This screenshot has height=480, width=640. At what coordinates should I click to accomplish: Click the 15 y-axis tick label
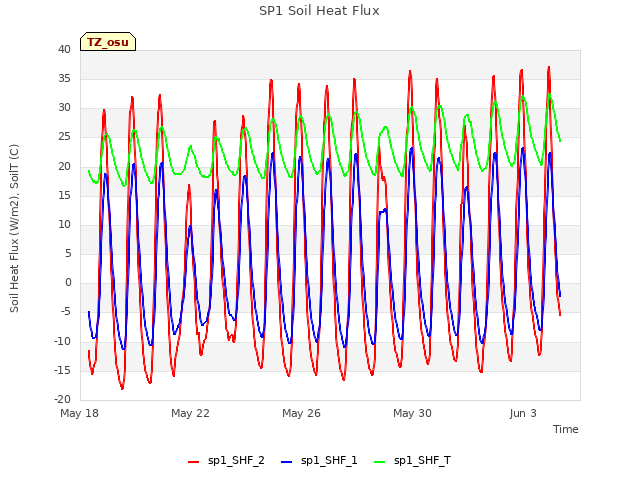click(64, 196)
